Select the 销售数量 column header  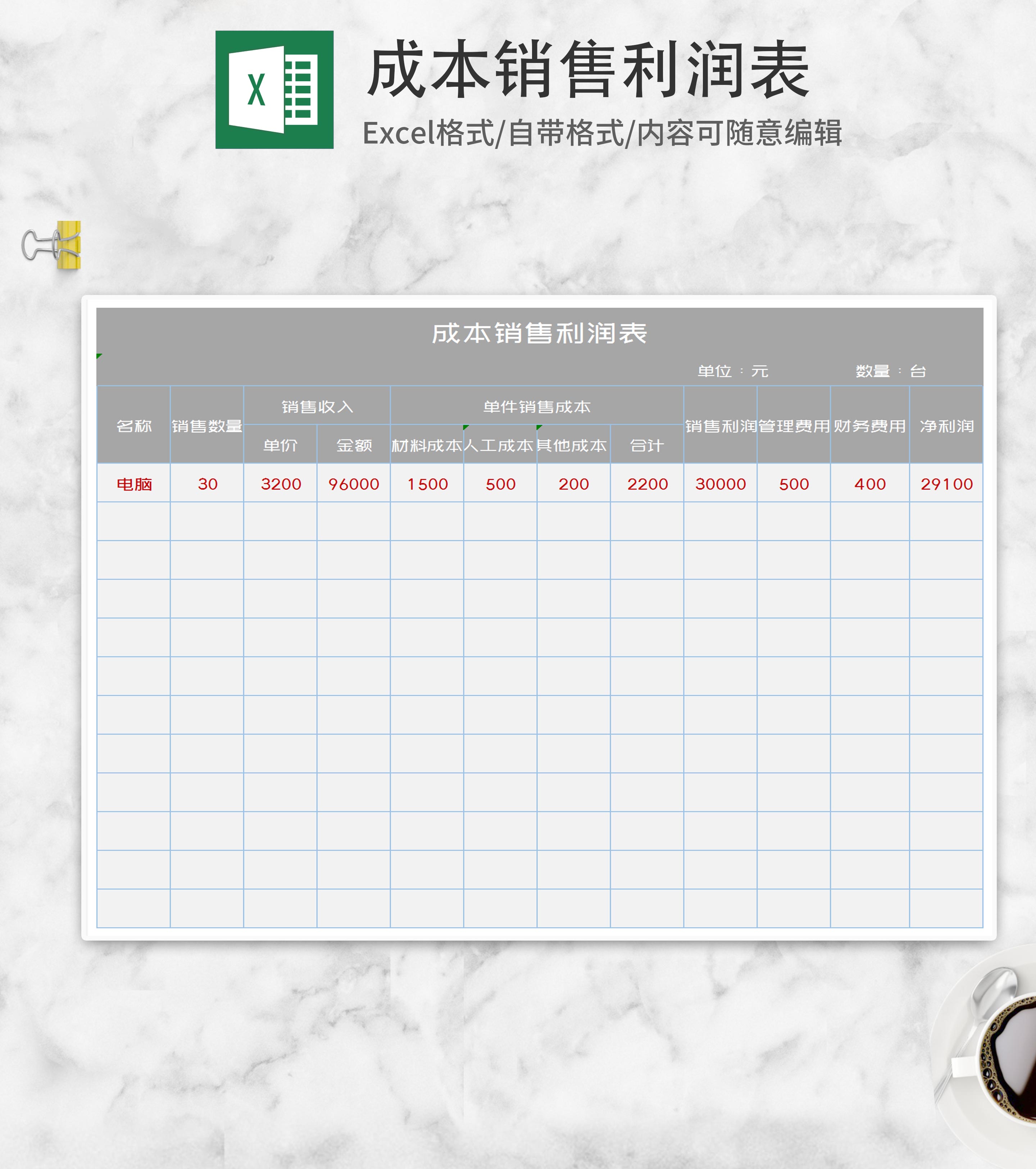pos(206,426)
